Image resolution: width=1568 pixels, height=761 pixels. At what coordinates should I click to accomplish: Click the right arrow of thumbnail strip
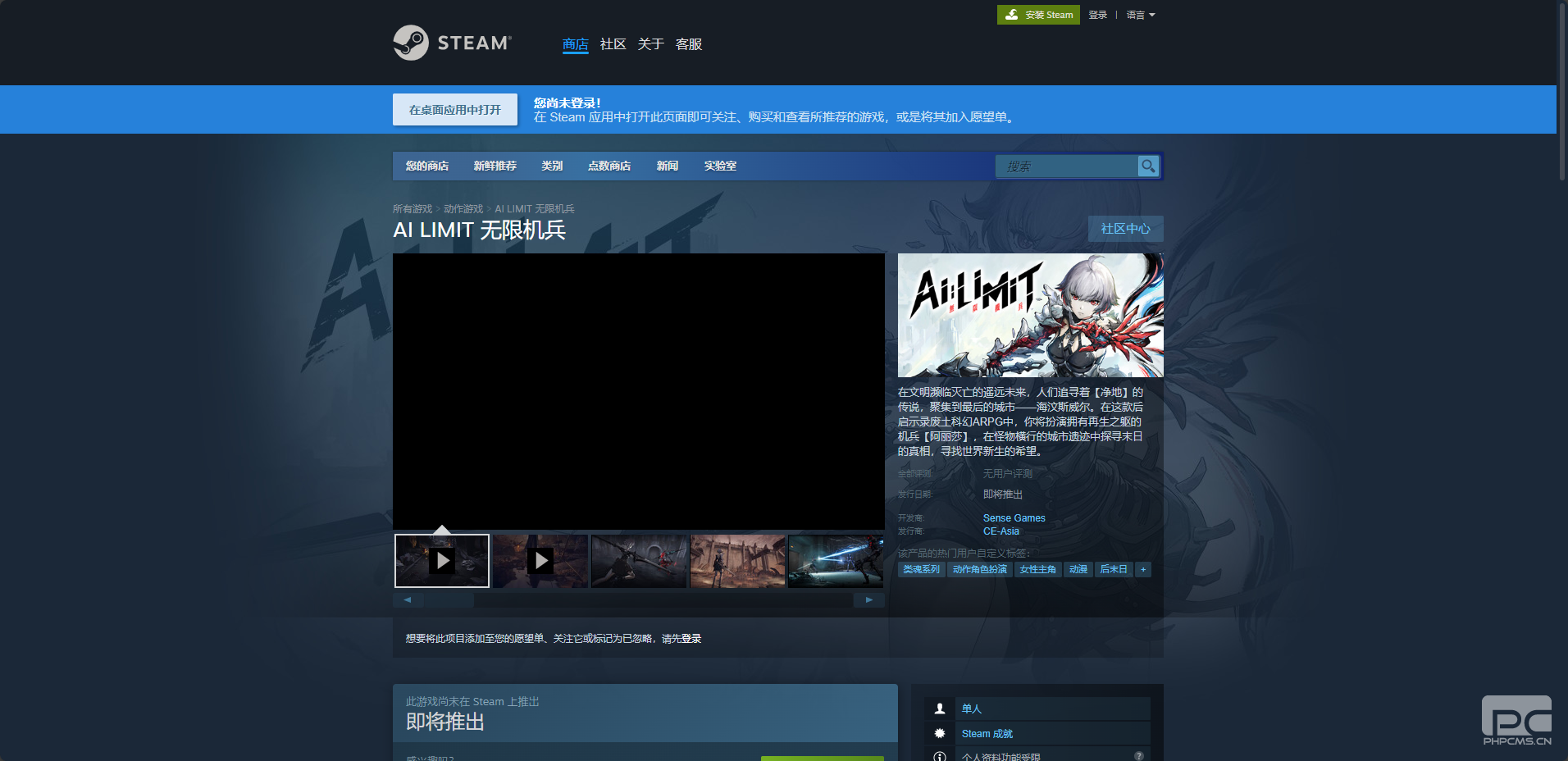point(869,600)
